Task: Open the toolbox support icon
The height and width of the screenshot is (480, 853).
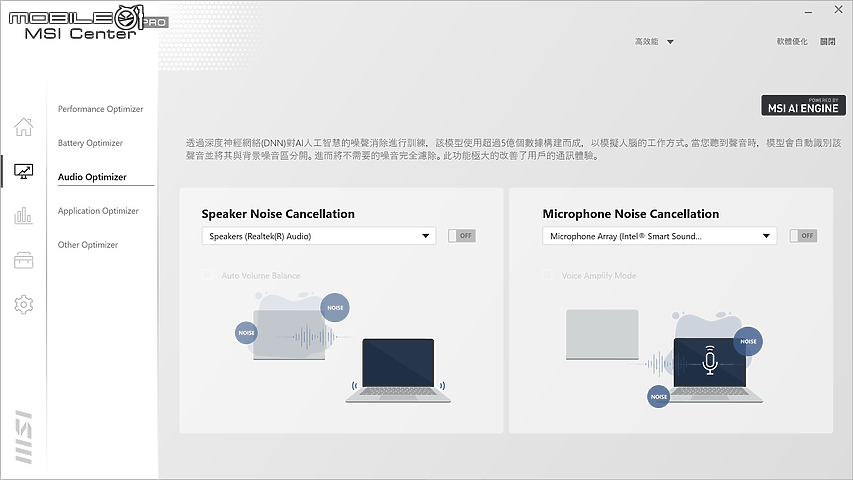Action: point(23,260)
